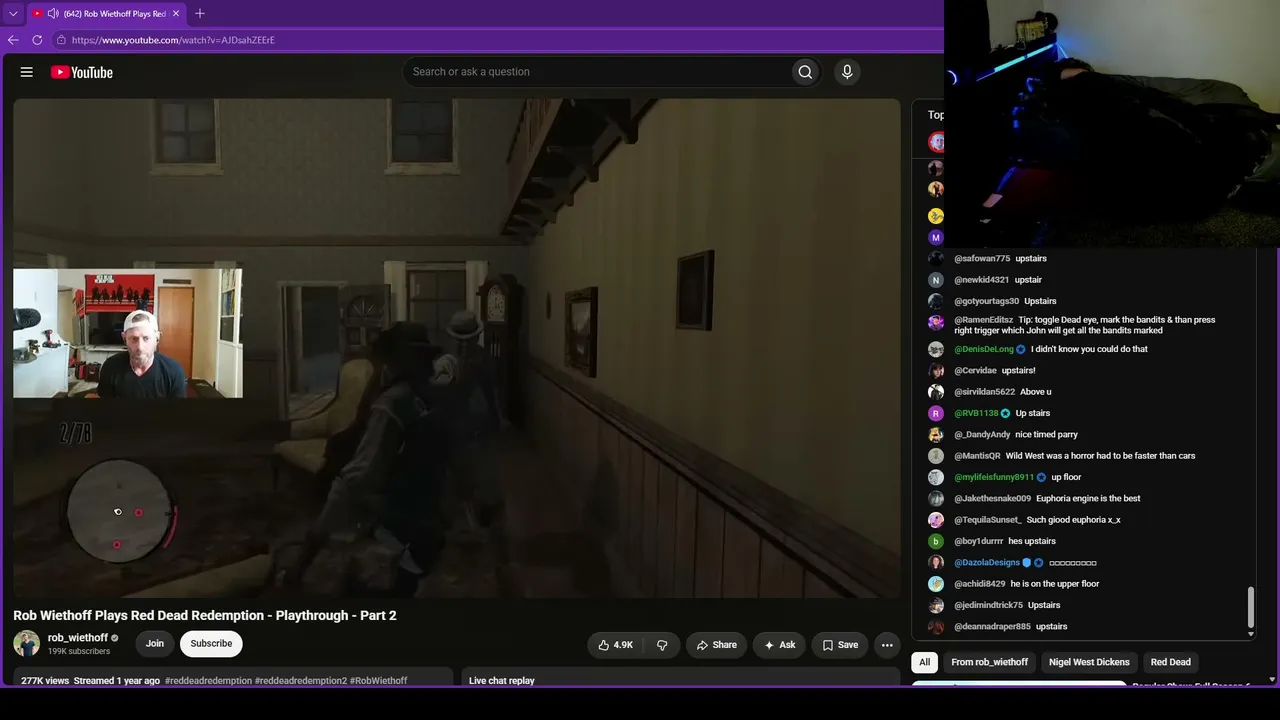Open @Jakethesnake009 chat avatar
The image size is (1280, 720).
(x=936, y=499)
